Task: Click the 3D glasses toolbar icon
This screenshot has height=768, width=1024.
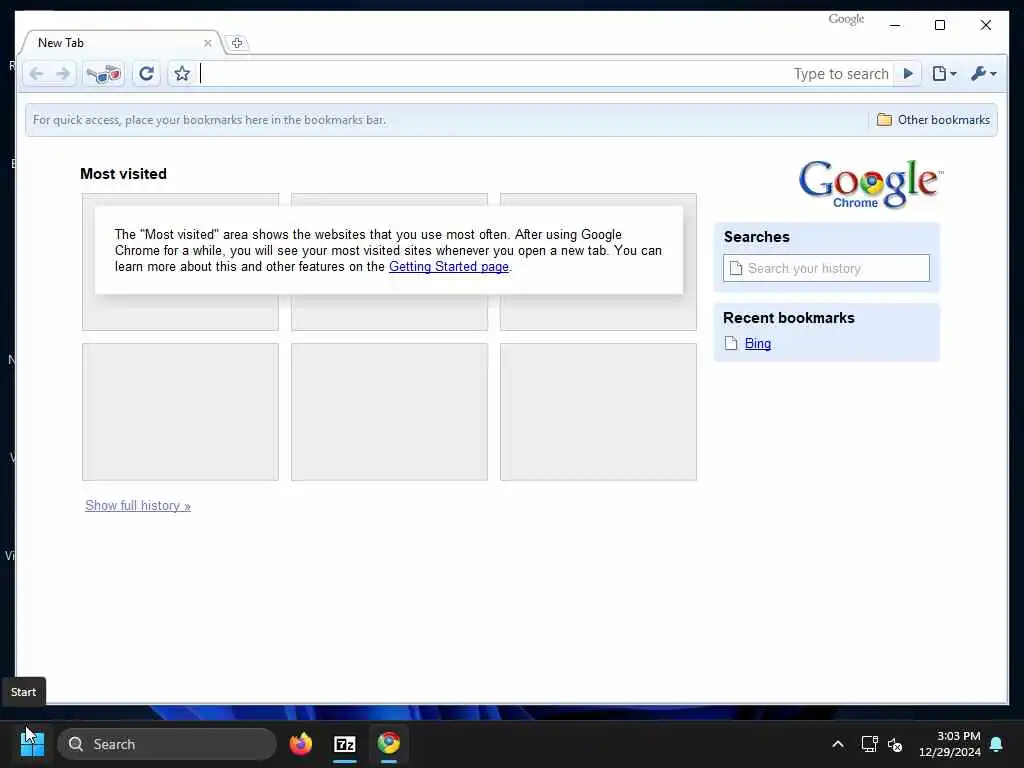Action: [x=104, y=74]
